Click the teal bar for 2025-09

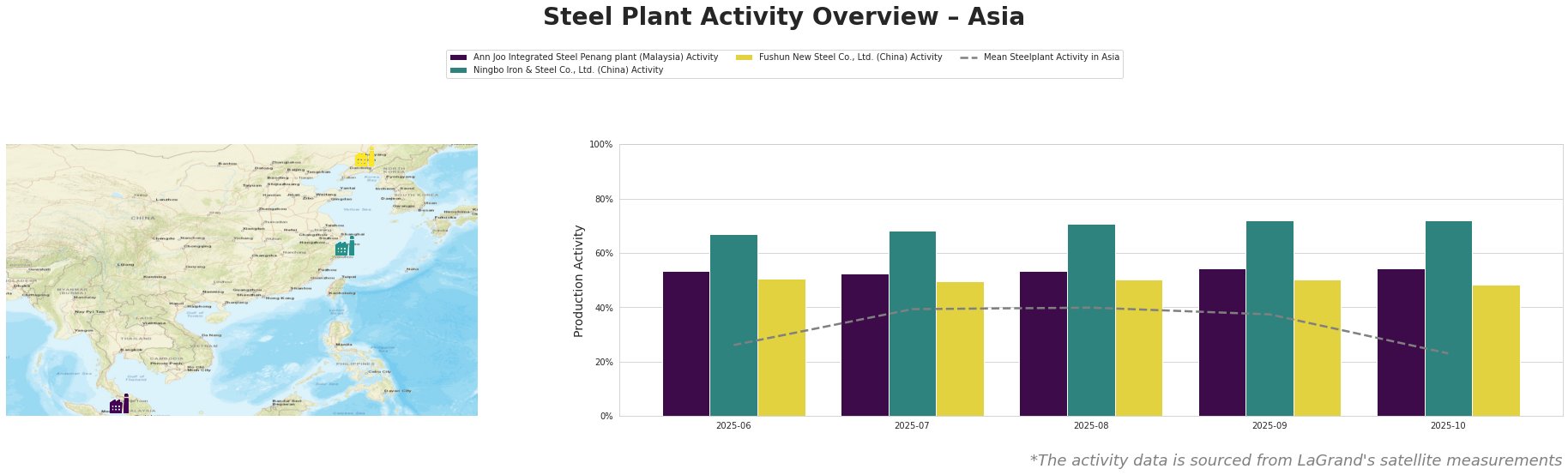[1269, 318]
